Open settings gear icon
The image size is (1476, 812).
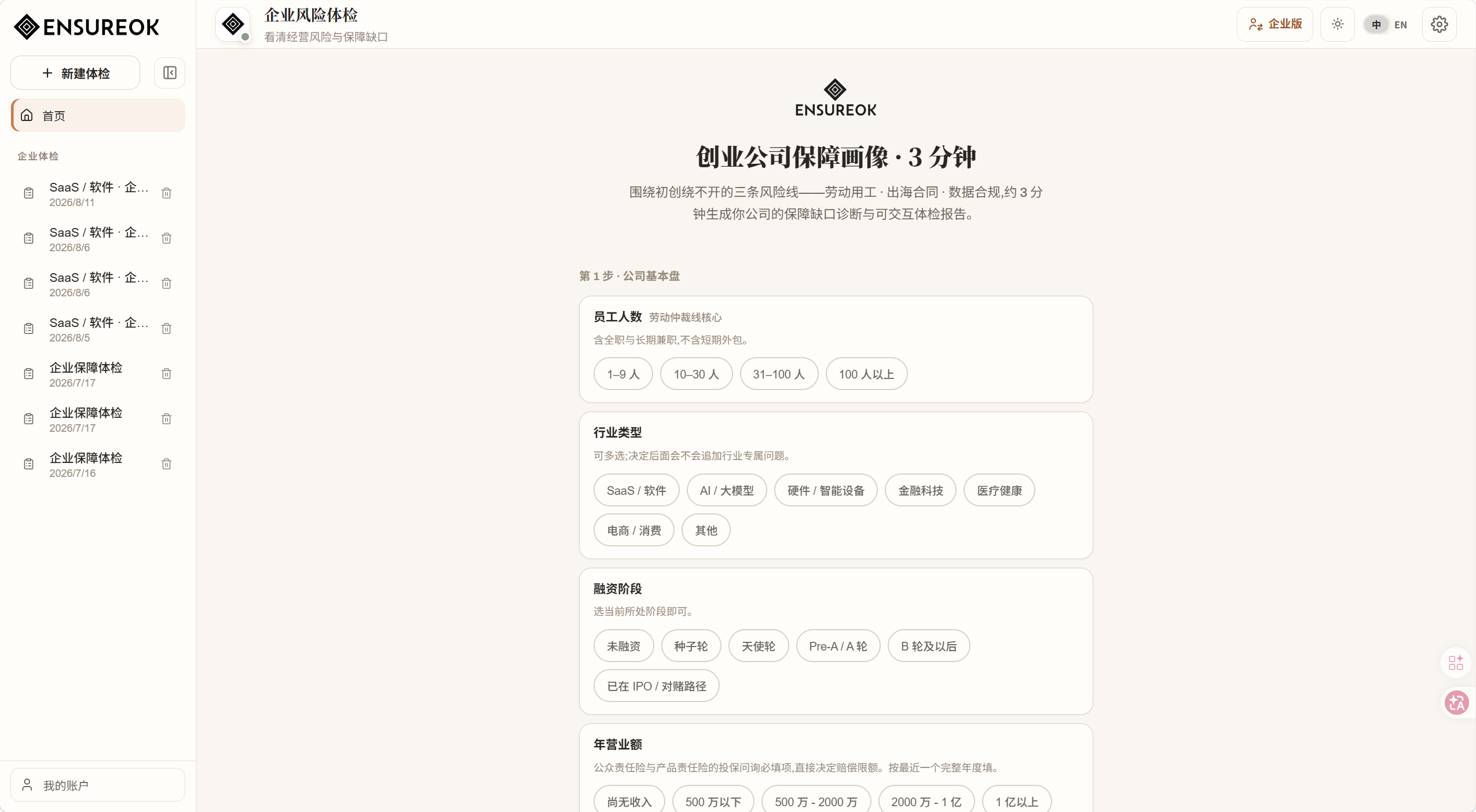[x=1439, y=24]
